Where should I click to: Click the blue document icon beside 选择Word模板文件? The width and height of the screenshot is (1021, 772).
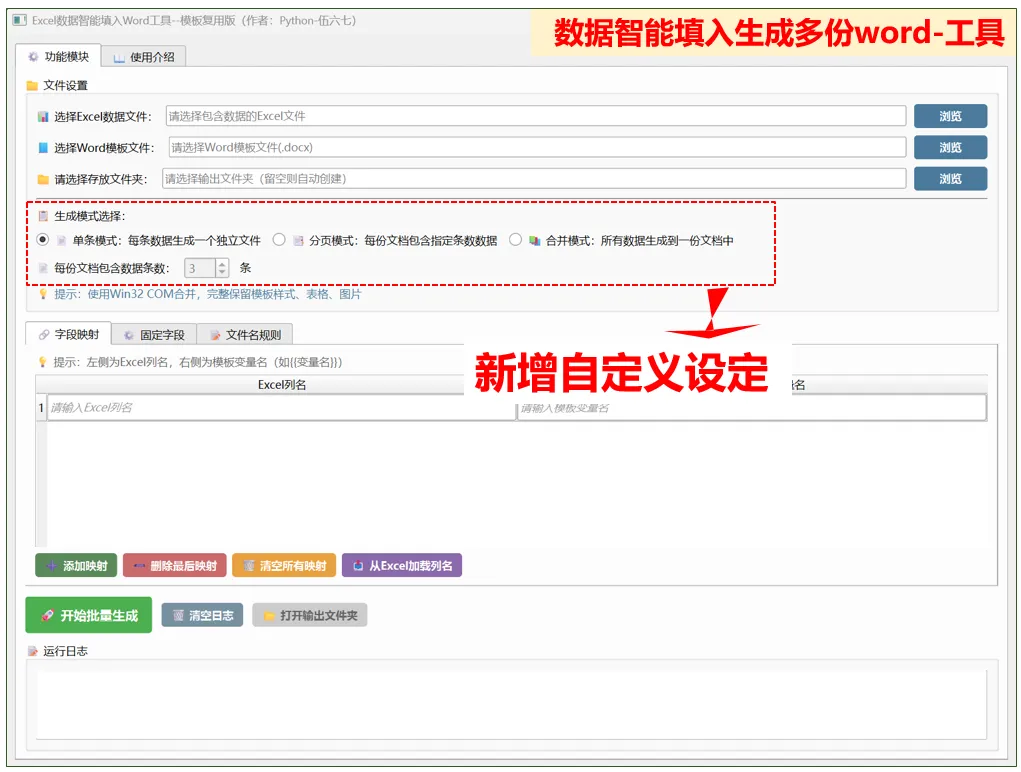point(43,148)
